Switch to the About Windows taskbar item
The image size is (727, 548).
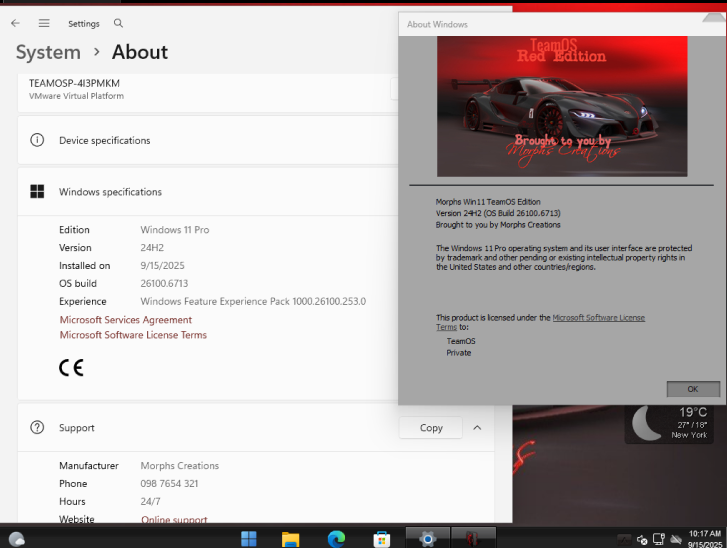[473, 538]
